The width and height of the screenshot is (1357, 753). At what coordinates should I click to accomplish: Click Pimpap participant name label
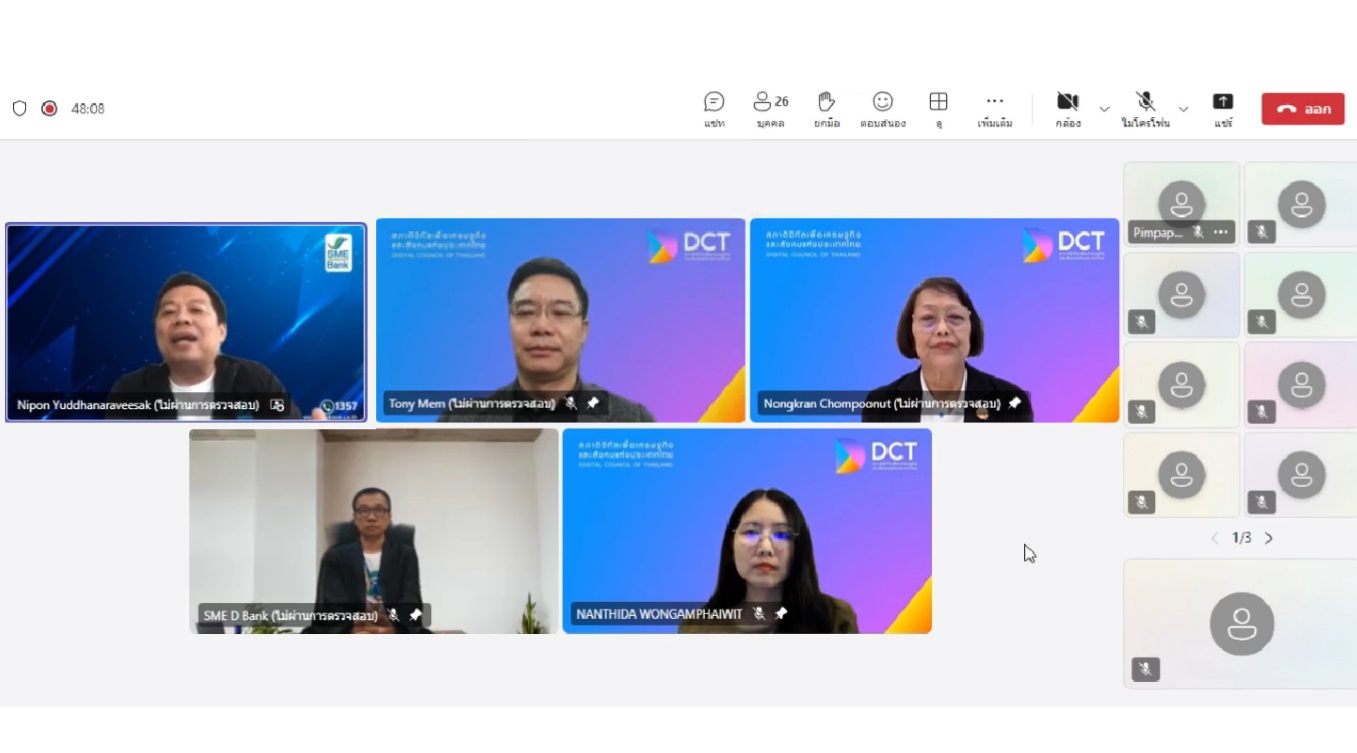tap(1157, 232)
